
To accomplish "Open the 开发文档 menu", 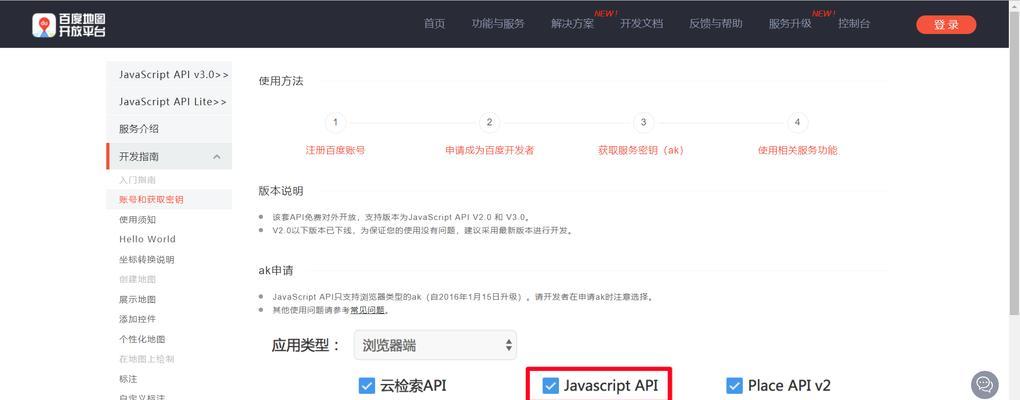I will pos(641,24).
